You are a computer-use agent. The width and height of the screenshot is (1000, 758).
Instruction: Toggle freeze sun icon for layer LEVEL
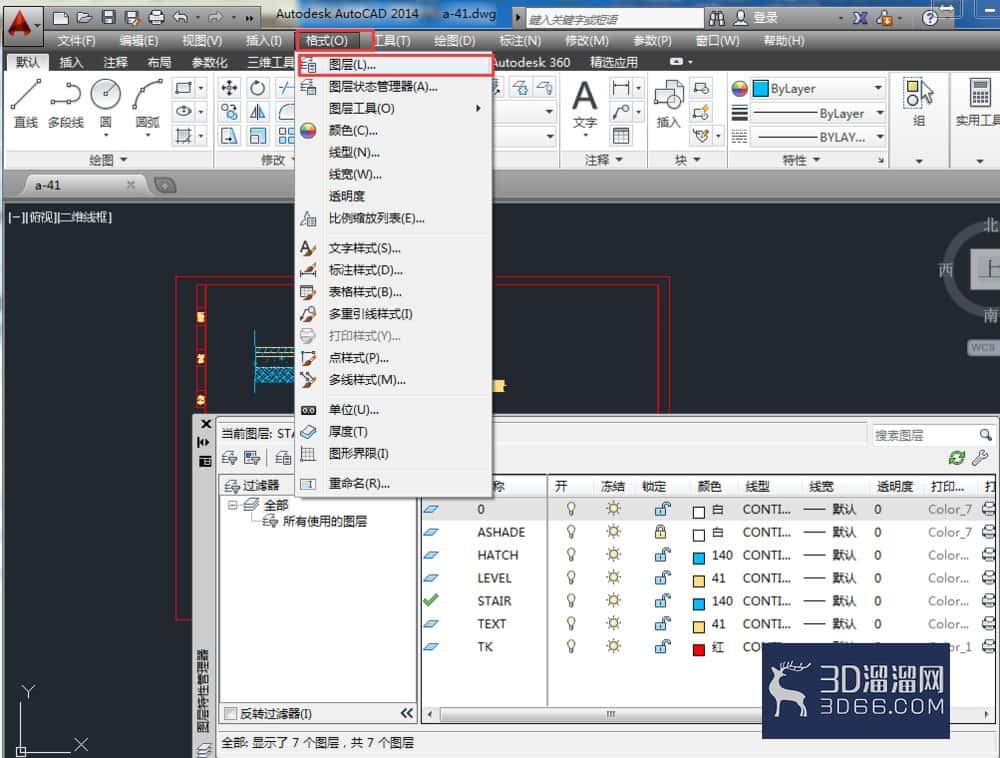(613, 578)
